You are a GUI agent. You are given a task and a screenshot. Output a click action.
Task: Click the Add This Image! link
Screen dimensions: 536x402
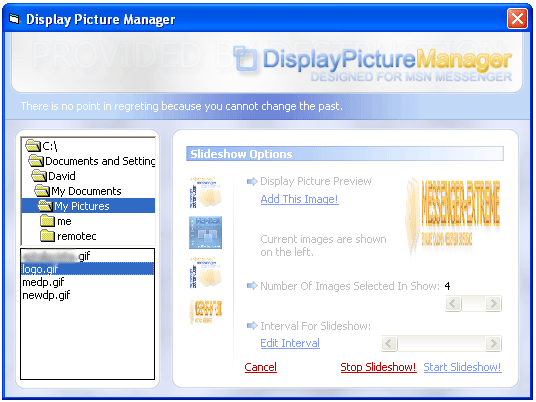[299, 199]
